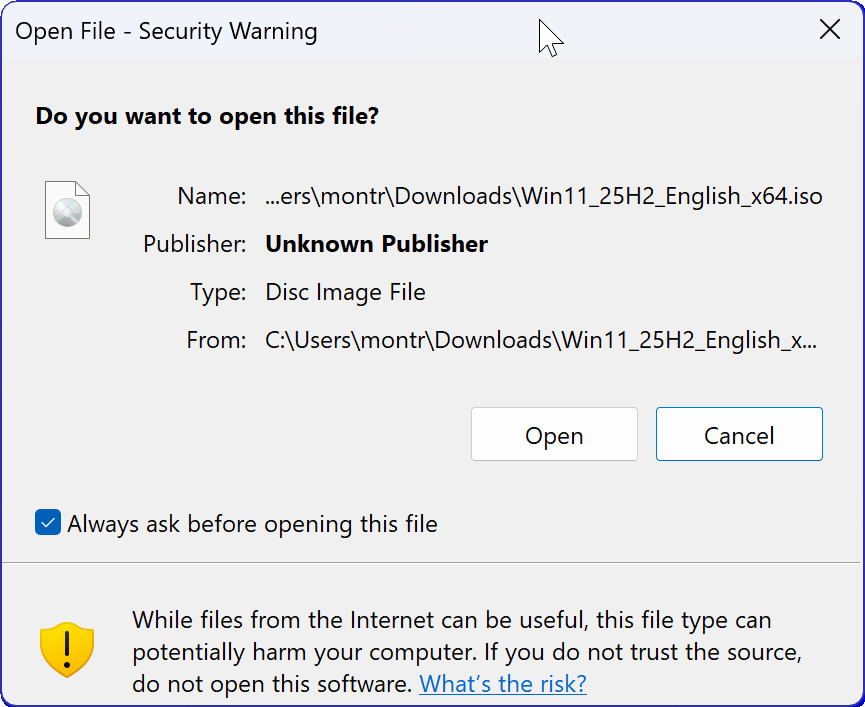Close the security warning dialog
The width and height of the screenshot is (865, 707).
[x=830, y=30]
